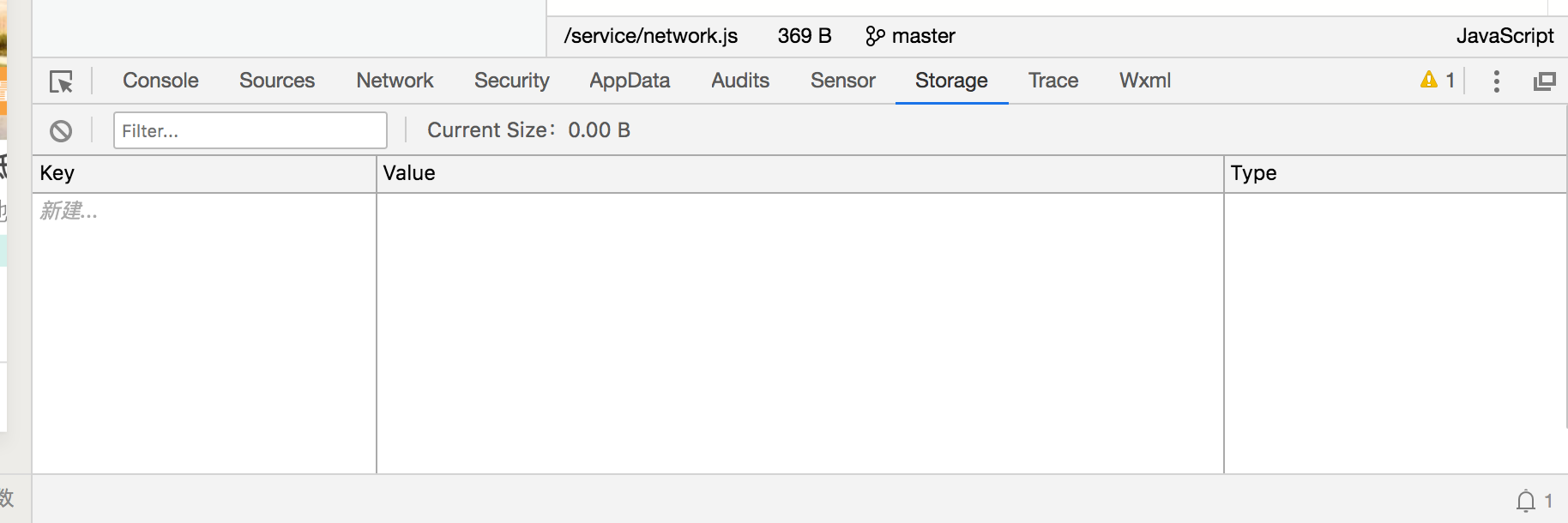Open the Sources tab

click(x=277, y=81)
